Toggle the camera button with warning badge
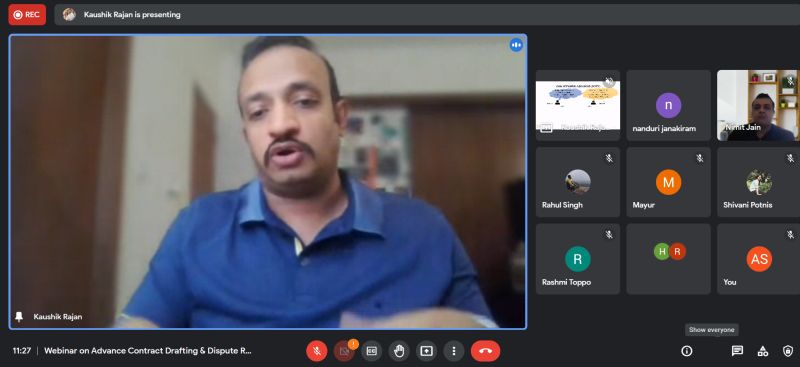Screen dimensions: 800x367 [x=344, y=351]
